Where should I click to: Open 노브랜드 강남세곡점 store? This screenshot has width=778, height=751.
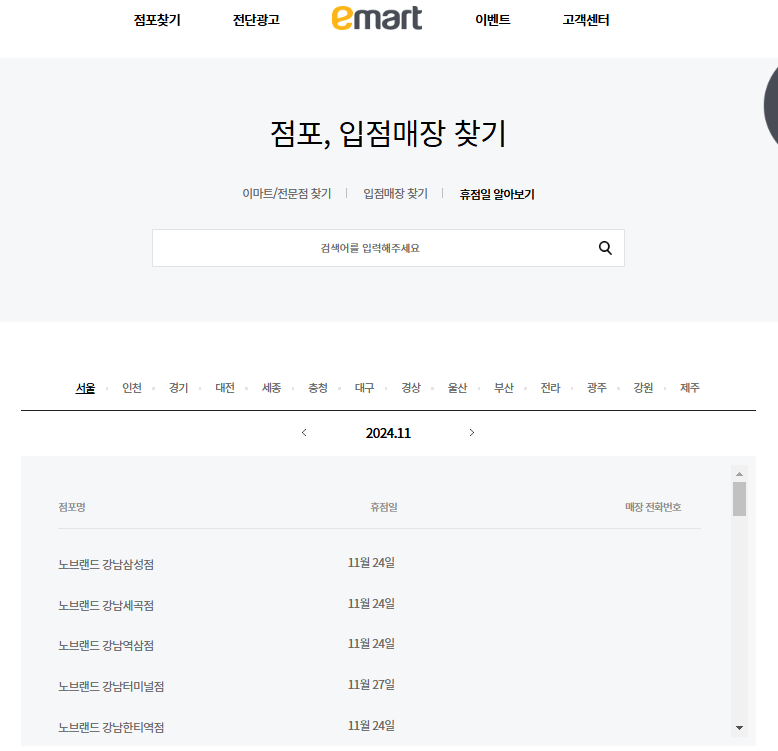106,606
